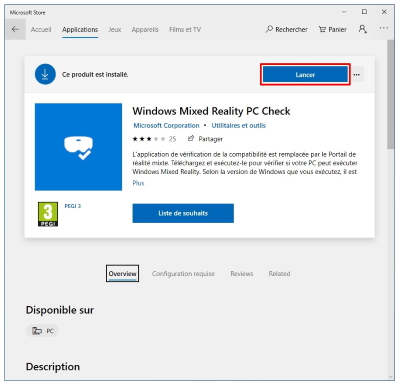Launch the app with Lancer button
This screenshot has width=400, height=386.
305,74
